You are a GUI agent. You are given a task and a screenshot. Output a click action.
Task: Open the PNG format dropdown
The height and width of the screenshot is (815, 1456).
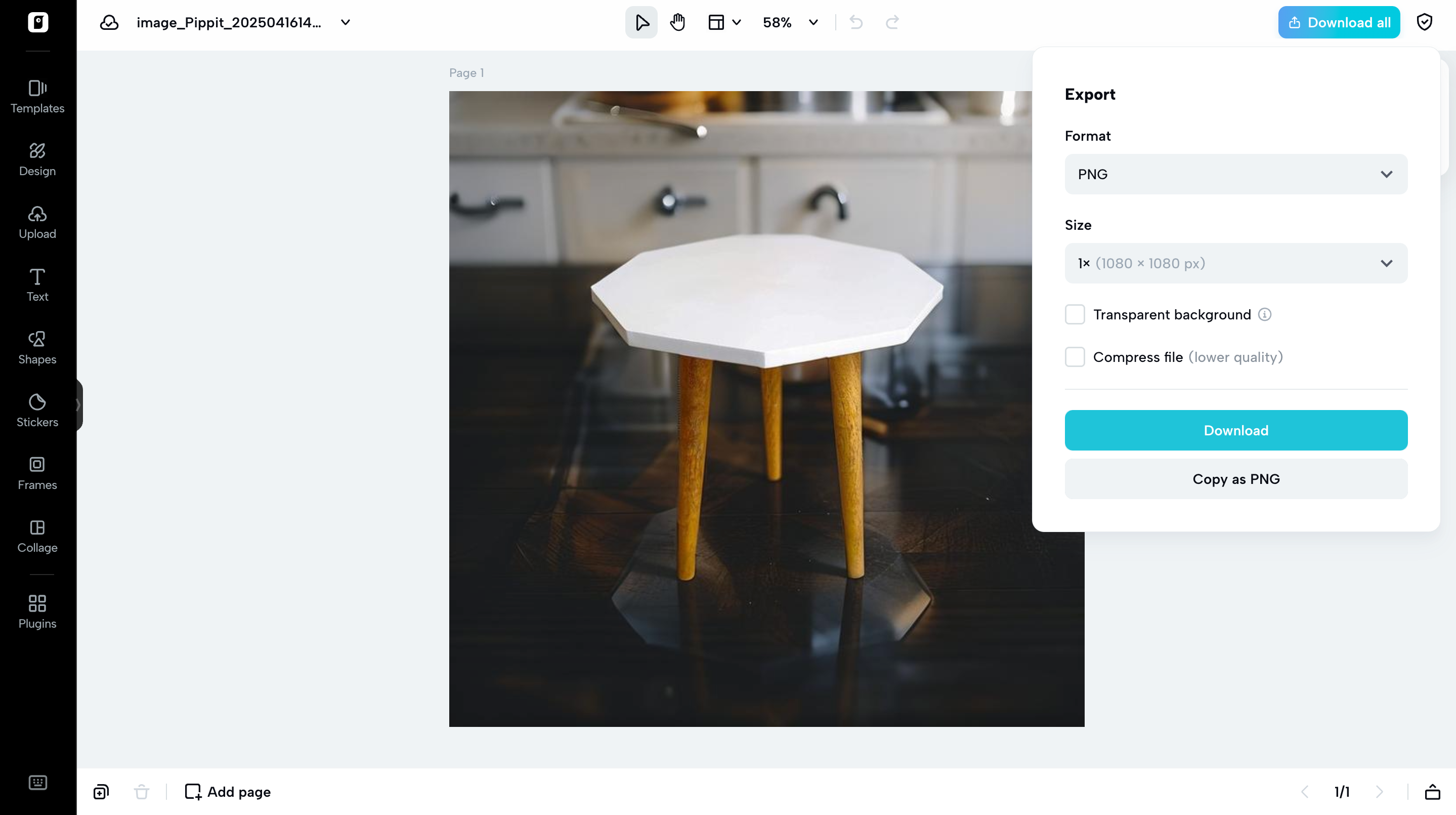[x=1235, y=174]
